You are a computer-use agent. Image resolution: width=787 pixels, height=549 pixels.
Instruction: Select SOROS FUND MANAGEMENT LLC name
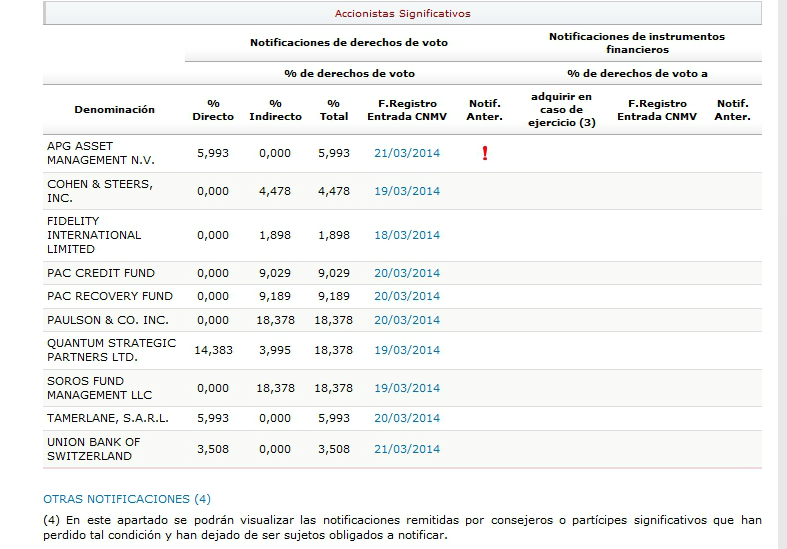pyautogui.click(x=99, y=388)
